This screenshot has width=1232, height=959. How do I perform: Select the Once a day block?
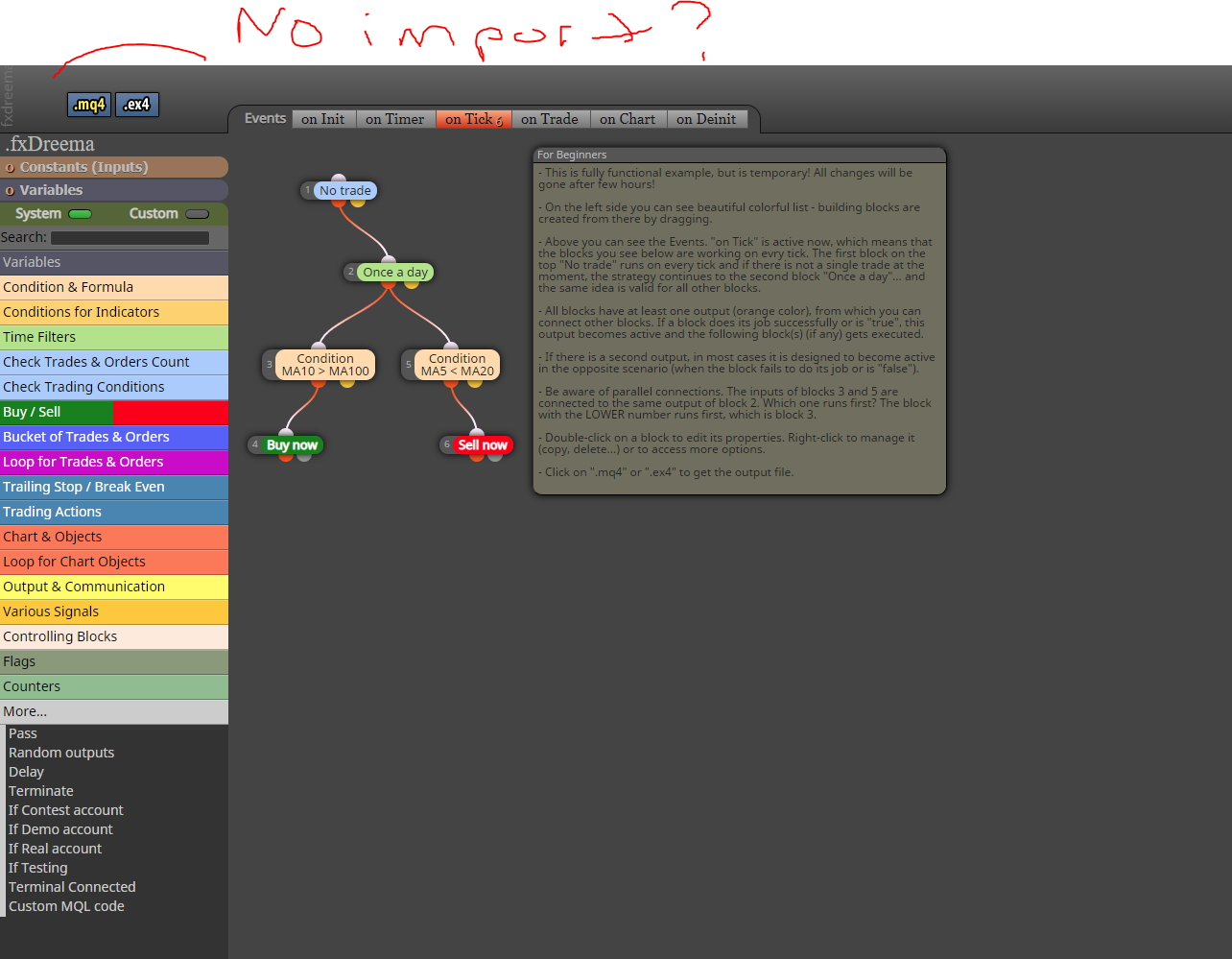click(390, 273)
